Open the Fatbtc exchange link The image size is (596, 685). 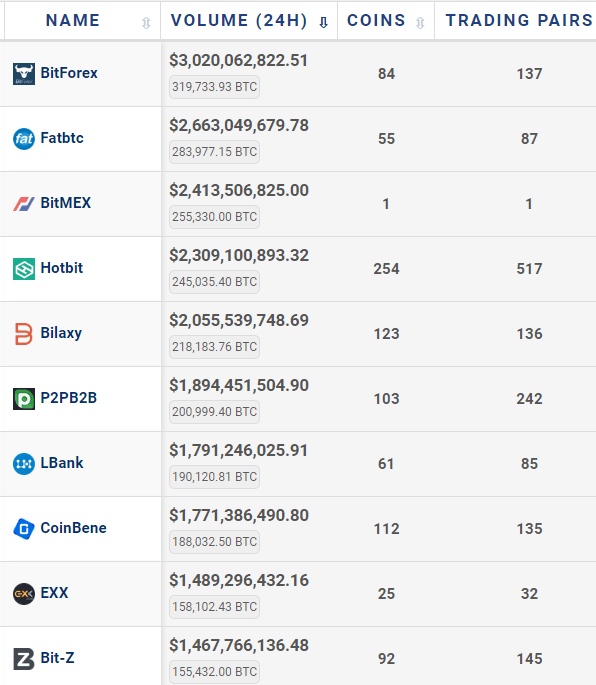62,138
